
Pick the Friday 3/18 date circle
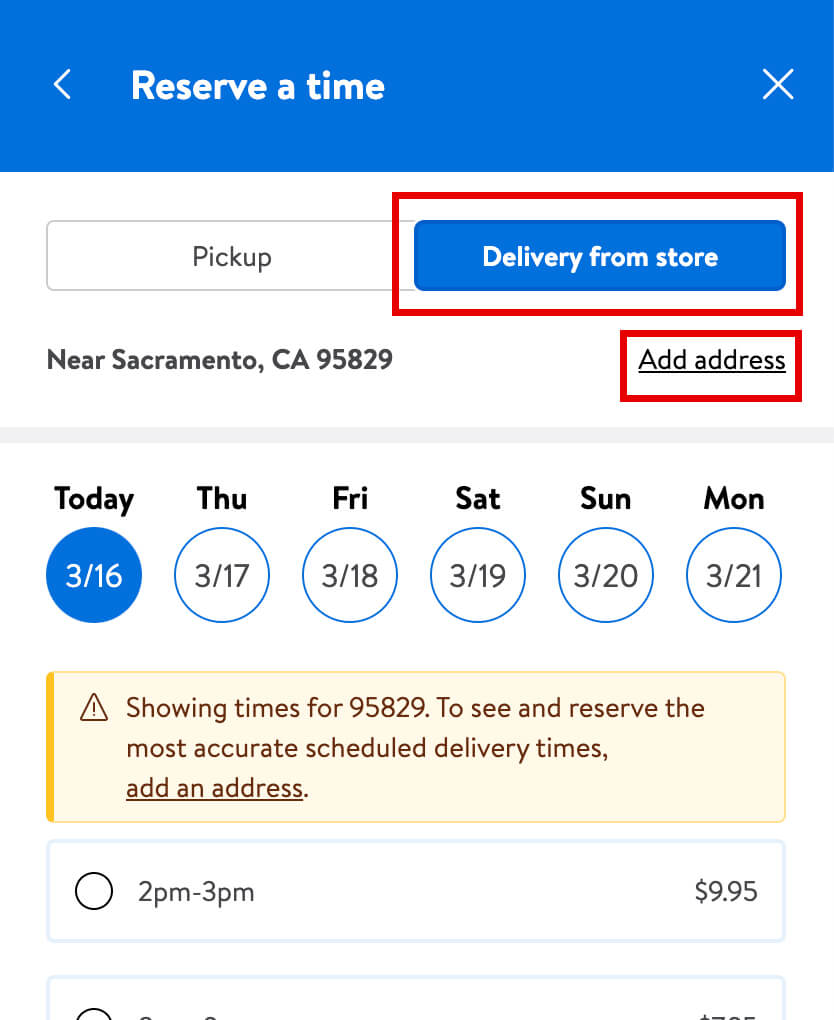pos(350,575)
